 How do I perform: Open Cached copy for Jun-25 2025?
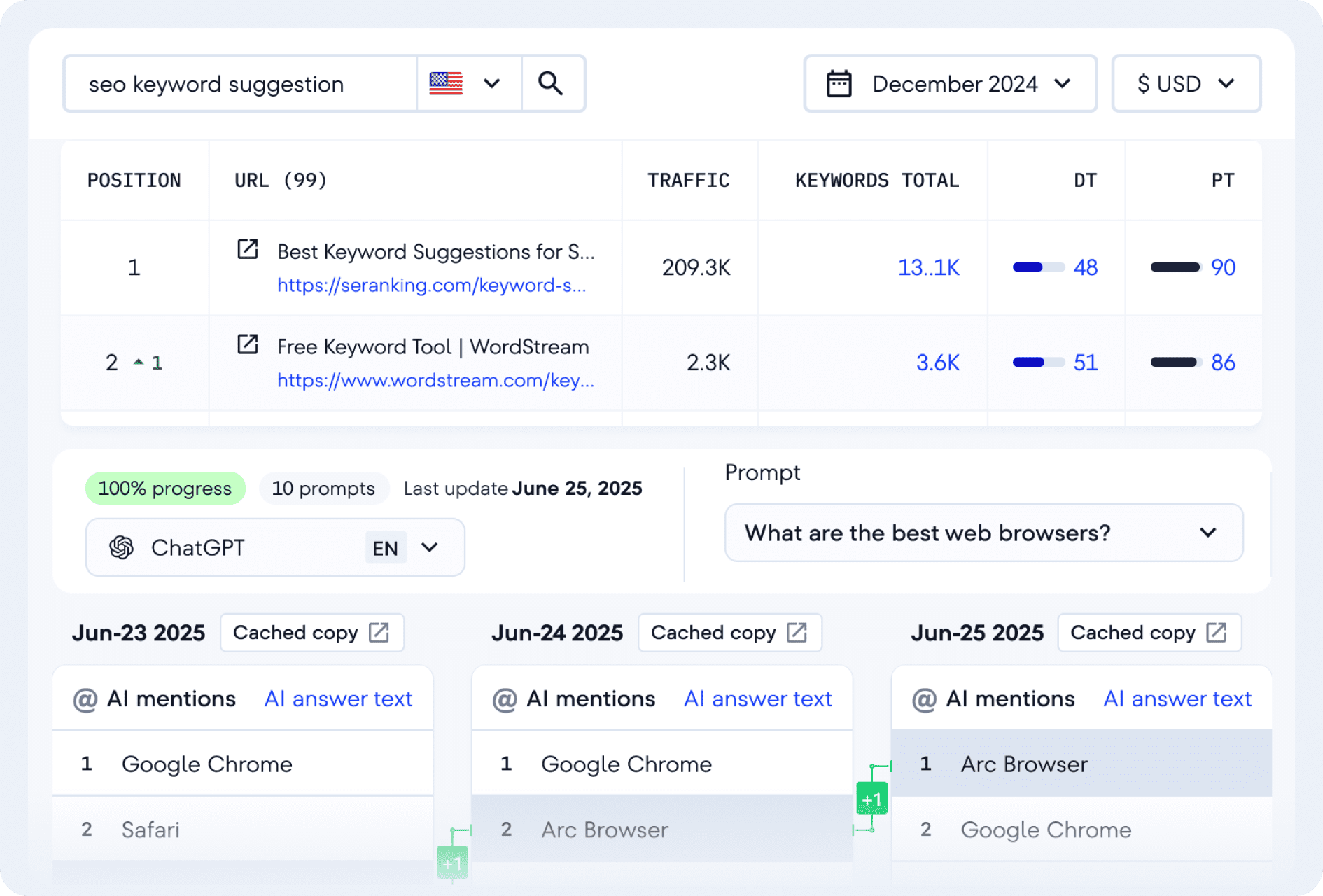coord(1149,633)
